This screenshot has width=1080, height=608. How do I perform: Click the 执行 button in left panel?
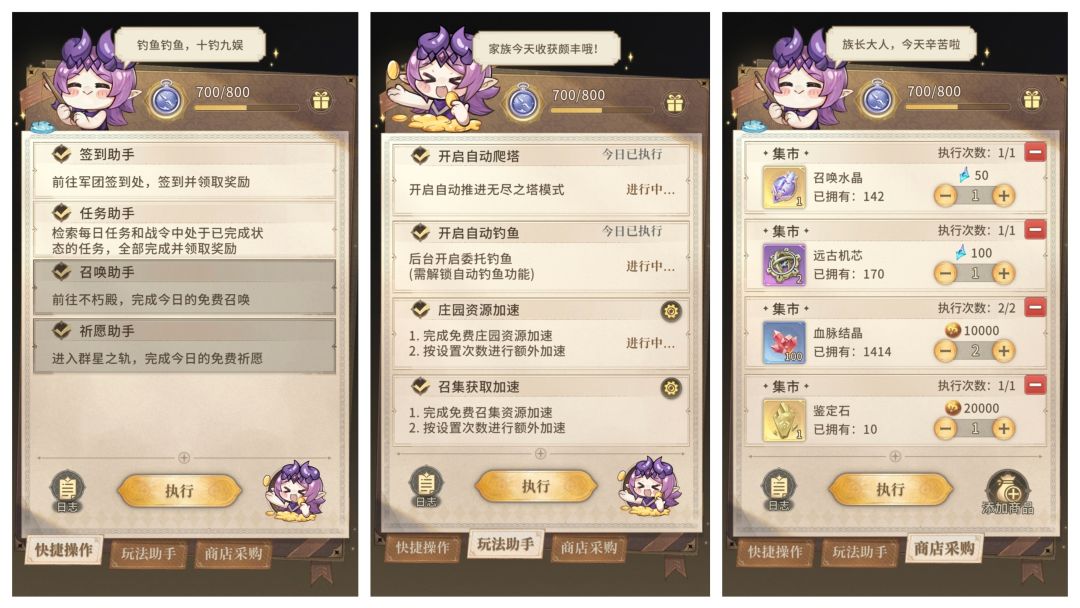(179, 491)
